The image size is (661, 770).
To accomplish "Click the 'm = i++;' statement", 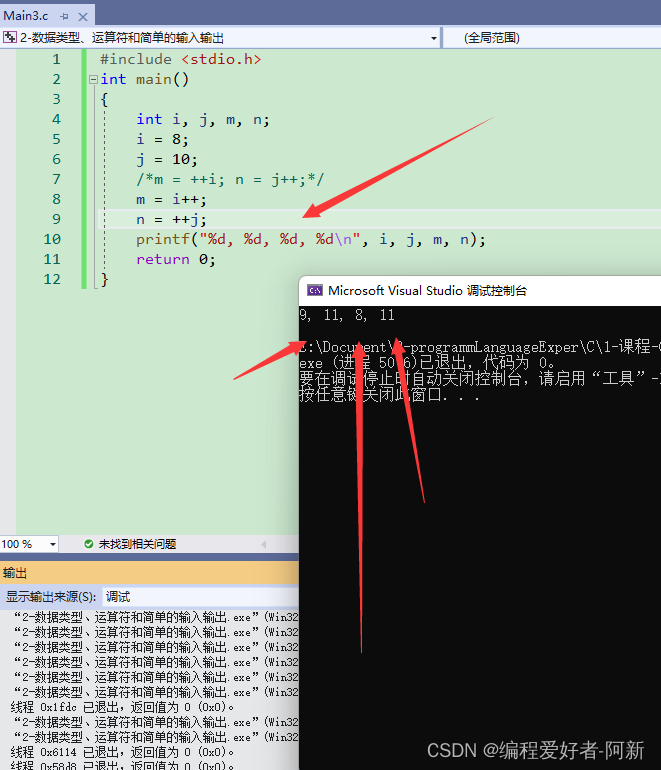I will [171, 199].
